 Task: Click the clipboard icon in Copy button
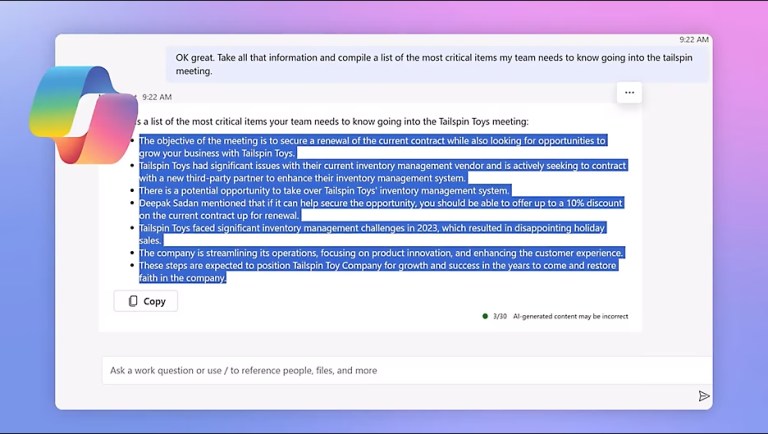click(133, 301)
